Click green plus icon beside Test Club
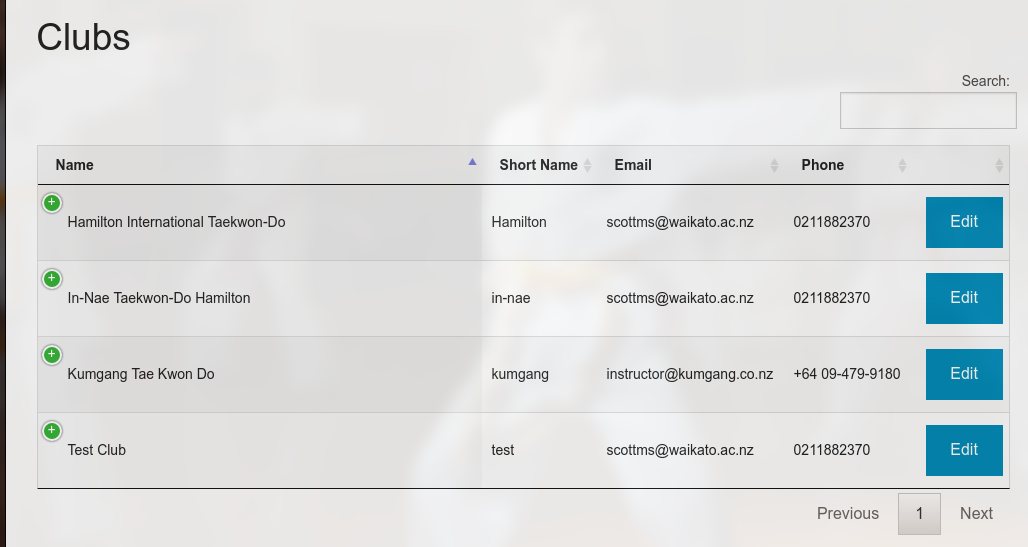 point(52,431)
